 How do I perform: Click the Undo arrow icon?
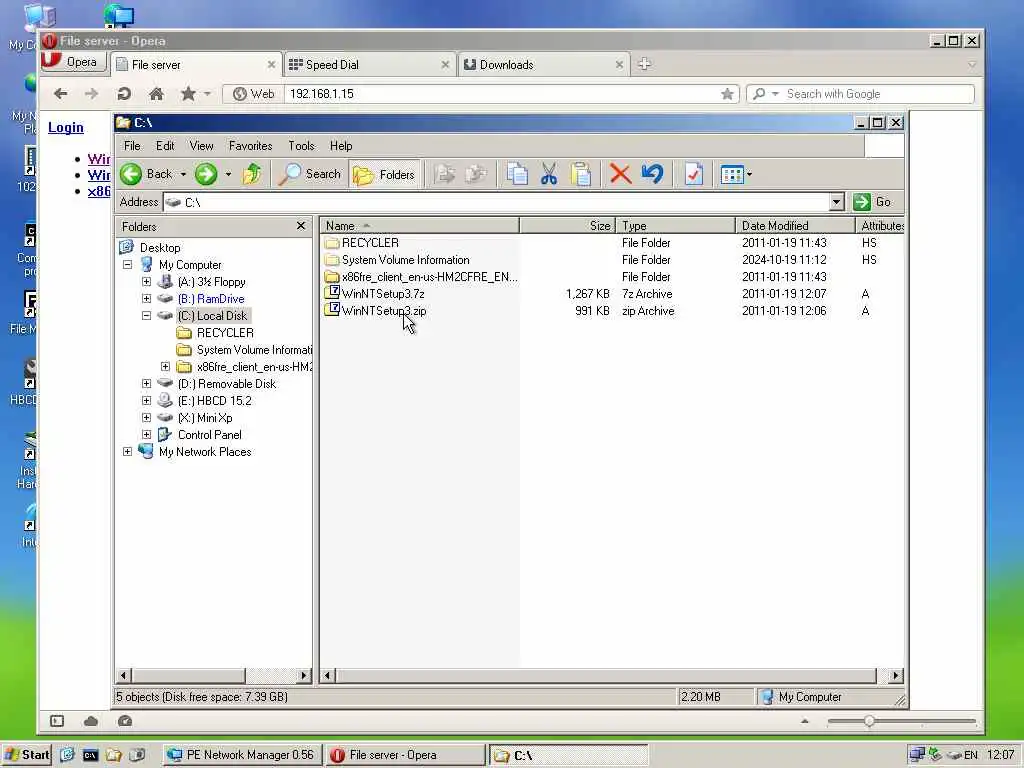pyautogui.click(x=652, y=174)
